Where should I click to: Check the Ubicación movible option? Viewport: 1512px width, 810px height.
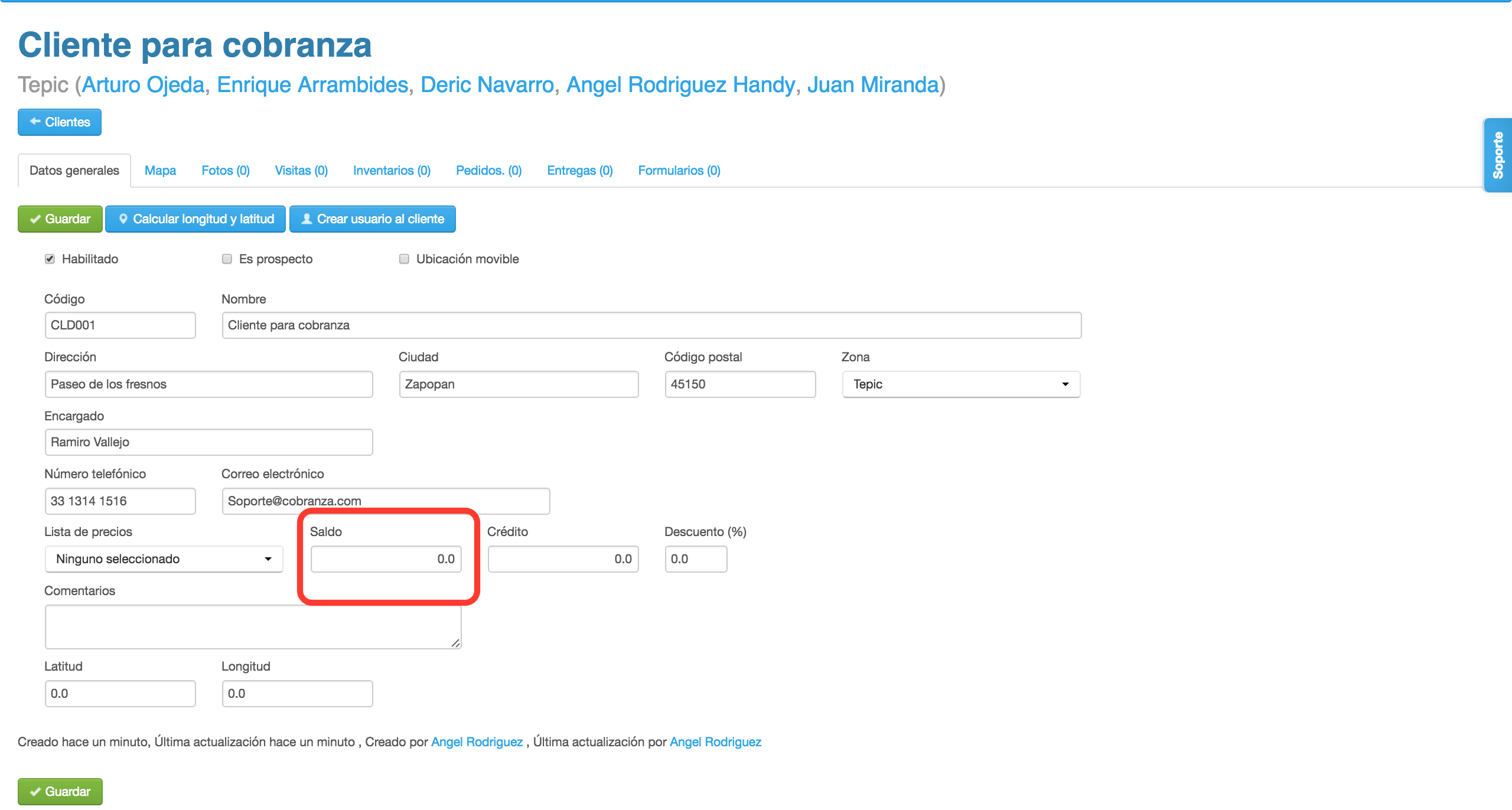(404, 259)
